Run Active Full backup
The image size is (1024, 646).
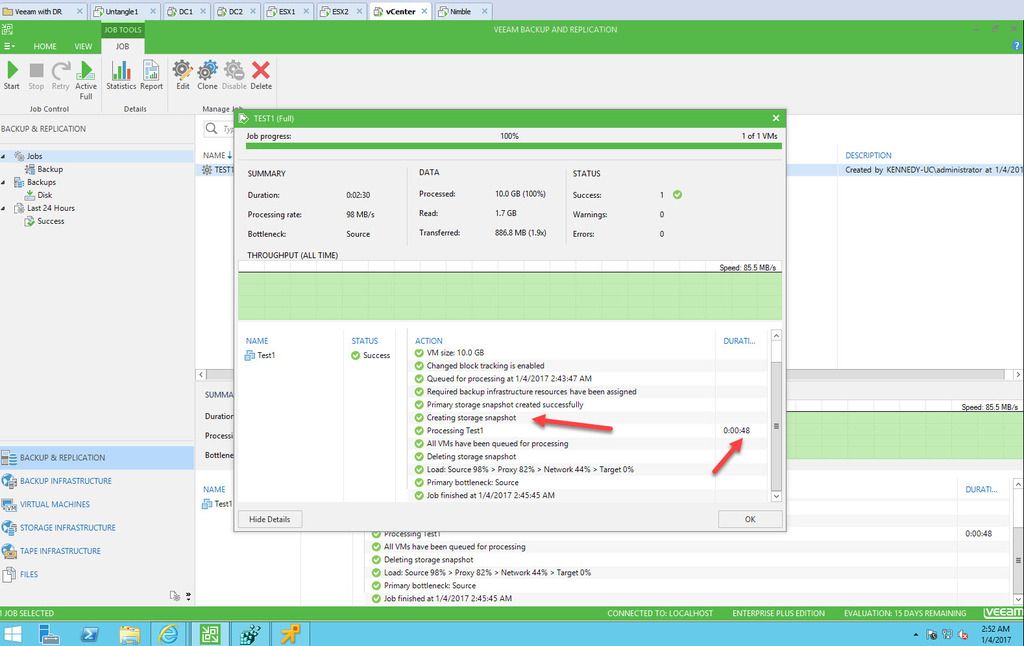[86, 80]
